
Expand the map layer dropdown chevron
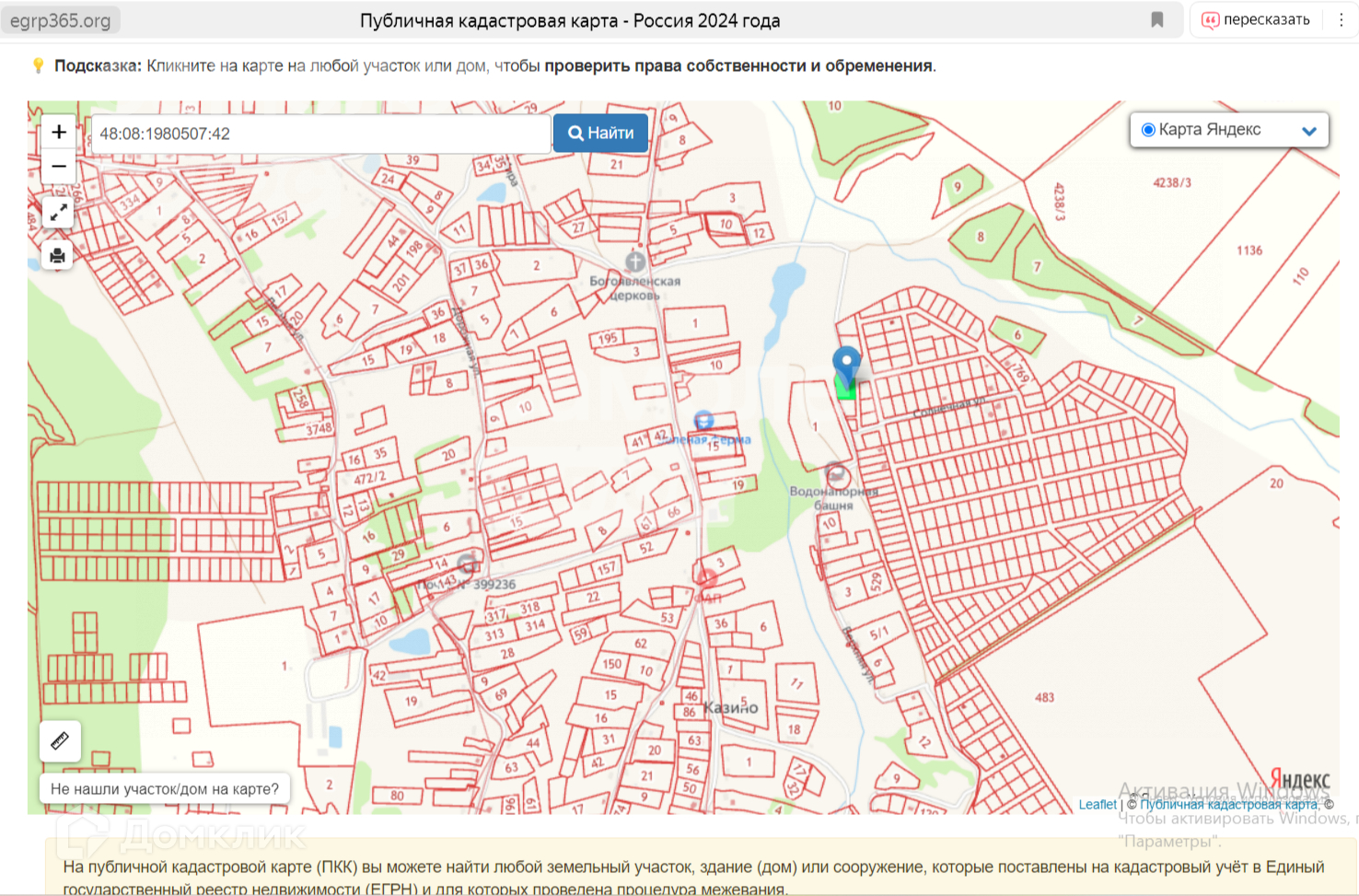(1309, 131)
